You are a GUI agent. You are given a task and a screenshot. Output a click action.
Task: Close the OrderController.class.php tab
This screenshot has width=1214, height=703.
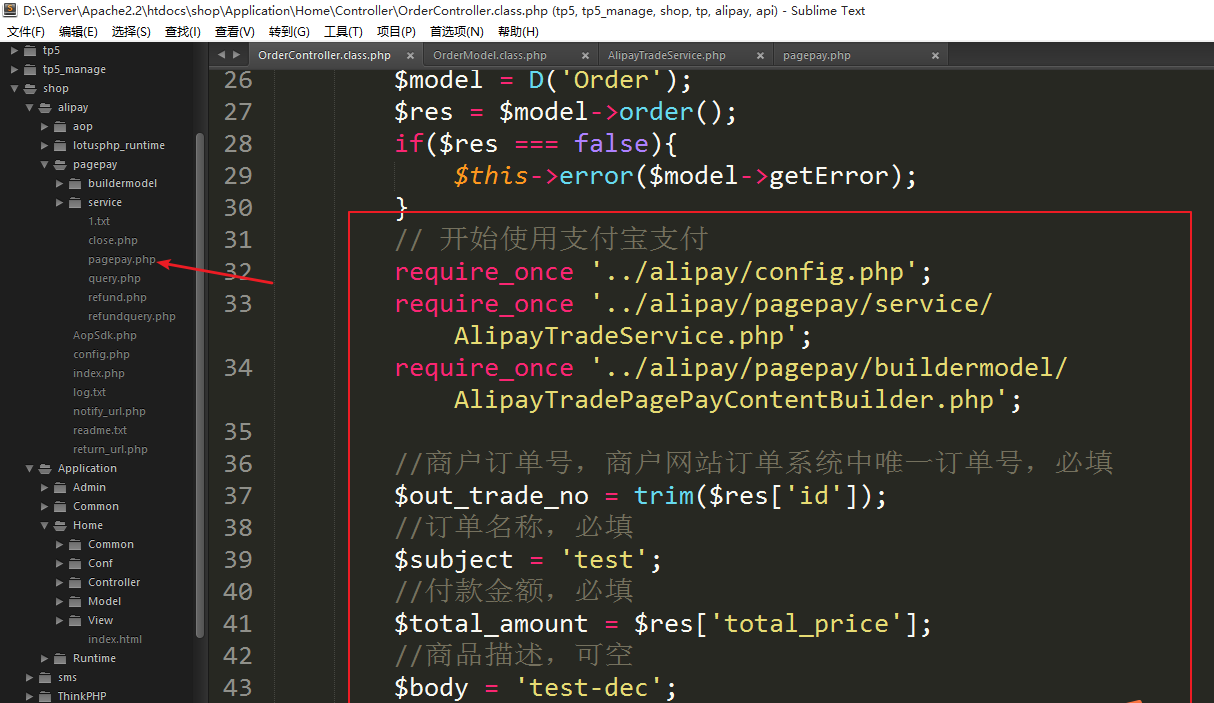point(409,55)
